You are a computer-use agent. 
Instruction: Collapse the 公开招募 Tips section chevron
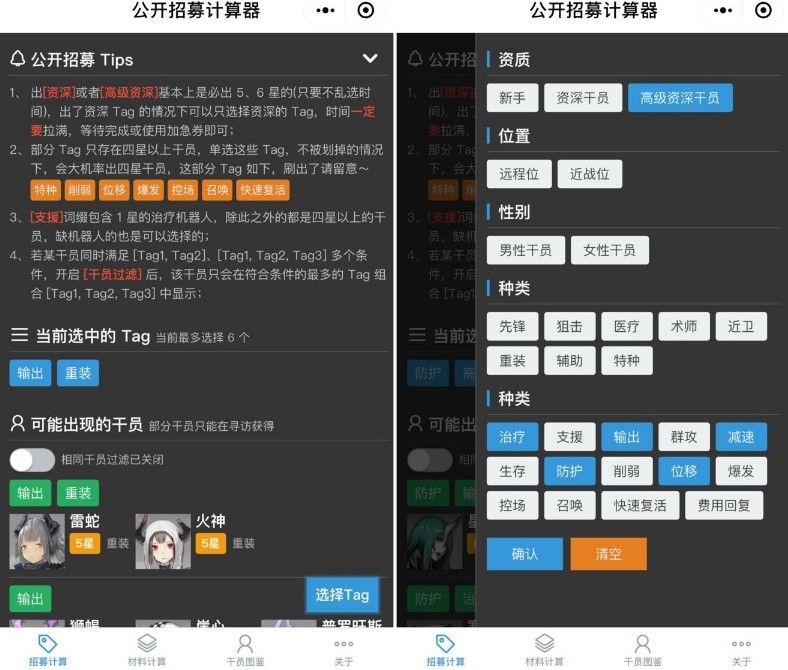pos(370,59)
